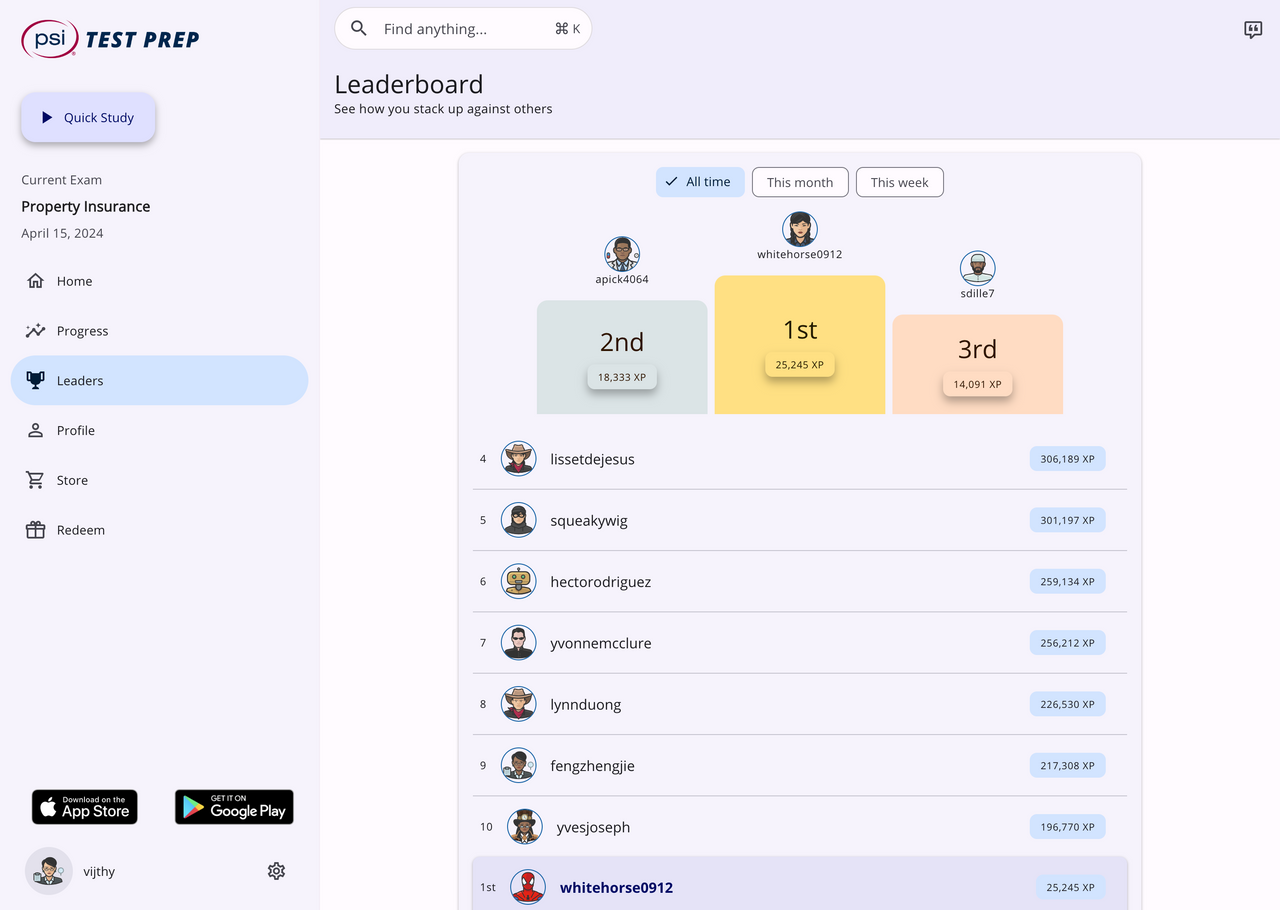Viewport: 1280px width, 910px height.
Task: Switch leaderboard to This week
Action: [899, 182]
